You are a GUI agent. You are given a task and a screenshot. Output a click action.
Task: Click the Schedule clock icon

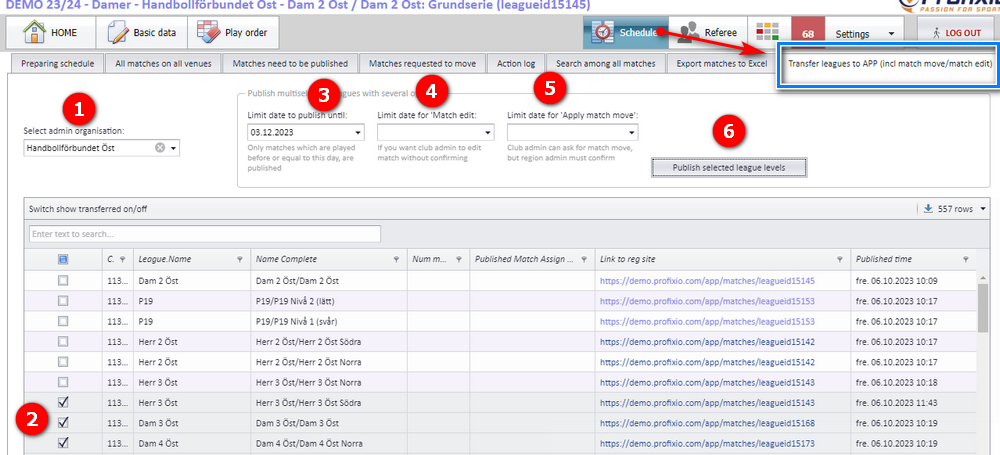click(602, 32)
